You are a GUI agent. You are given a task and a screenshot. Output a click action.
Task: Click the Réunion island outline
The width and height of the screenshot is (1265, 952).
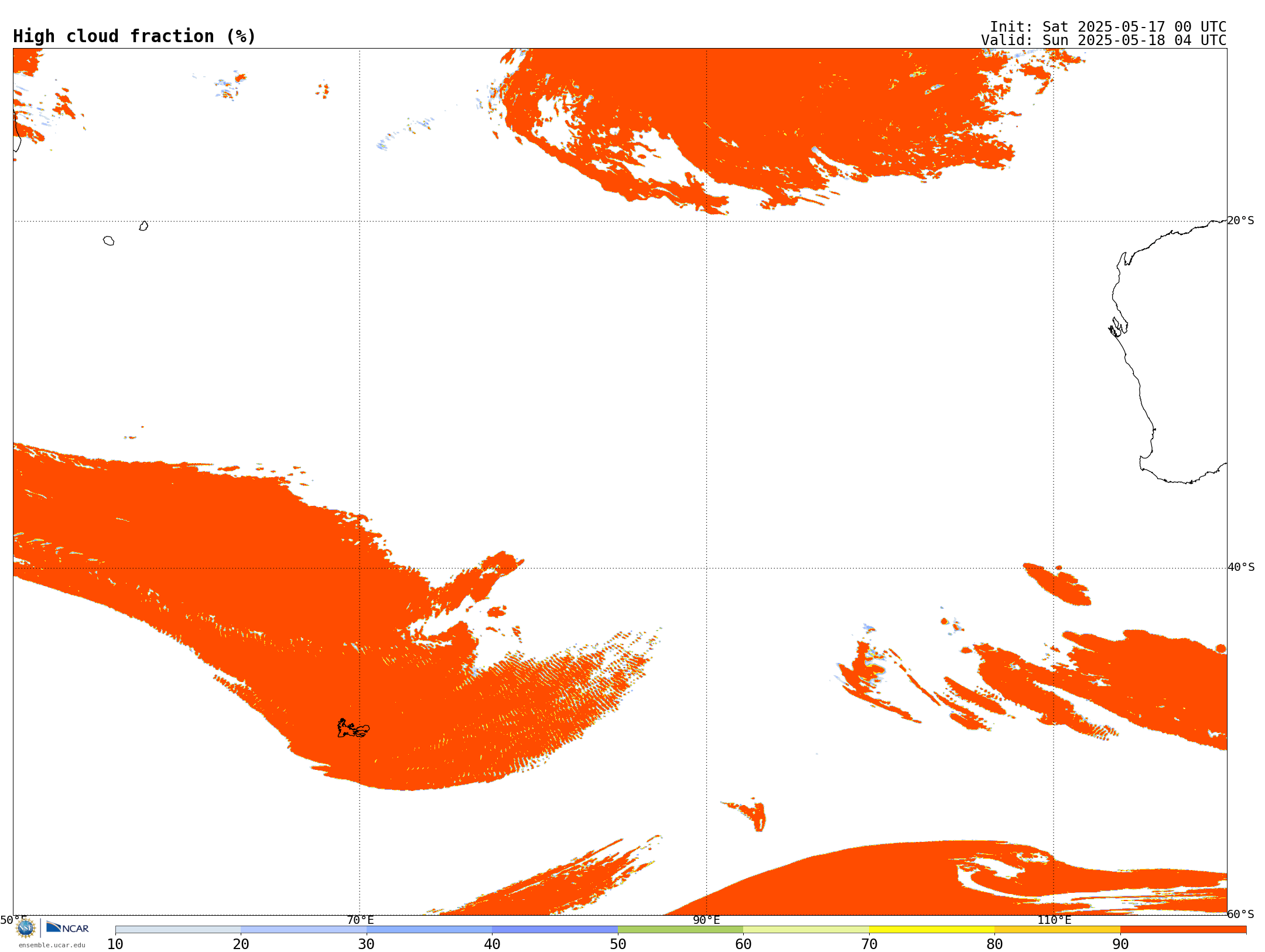[x=109, y=241]
